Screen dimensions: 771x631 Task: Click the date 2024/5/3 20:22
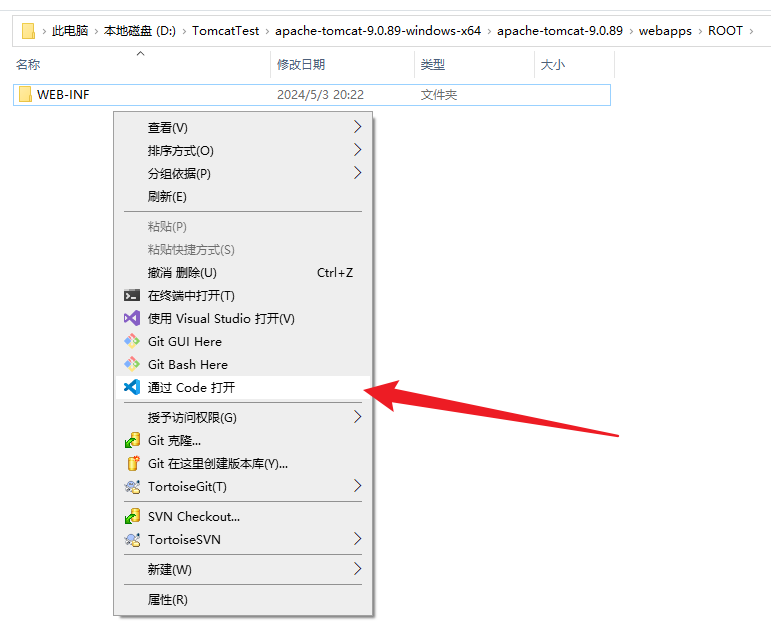click(320, 95)
